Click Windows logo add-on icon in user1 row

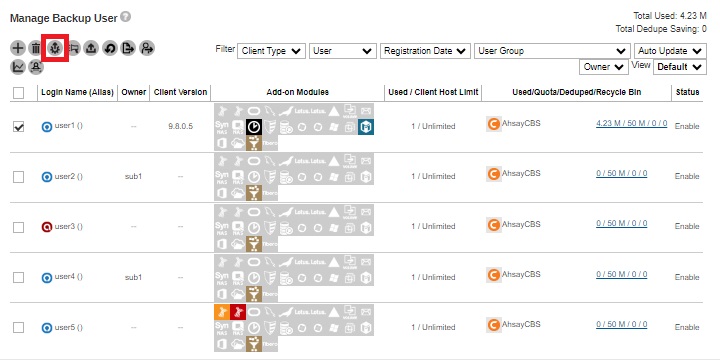pyautogui.click(x=334, y=127)
